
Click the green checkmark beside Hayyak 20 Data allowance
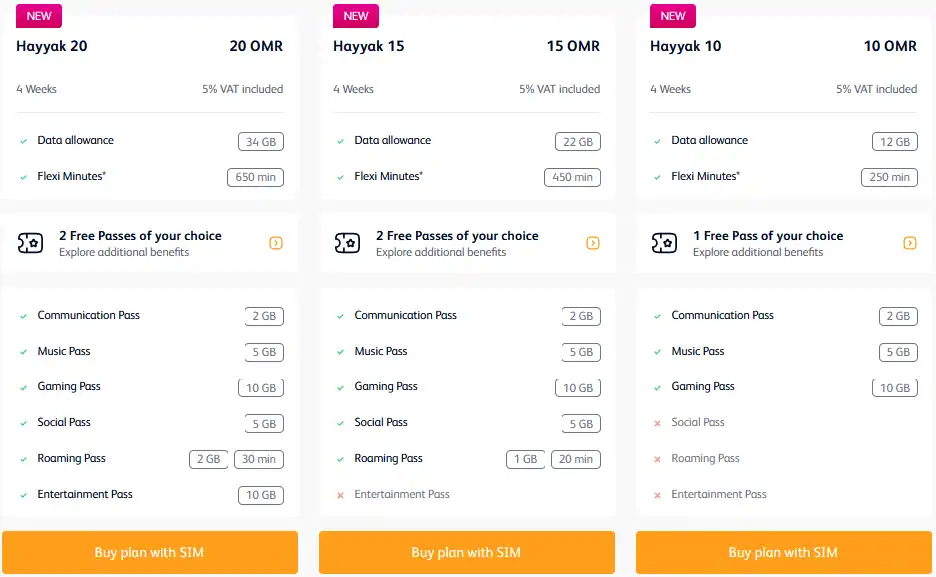pyautogui.click(x=24, y=141)
